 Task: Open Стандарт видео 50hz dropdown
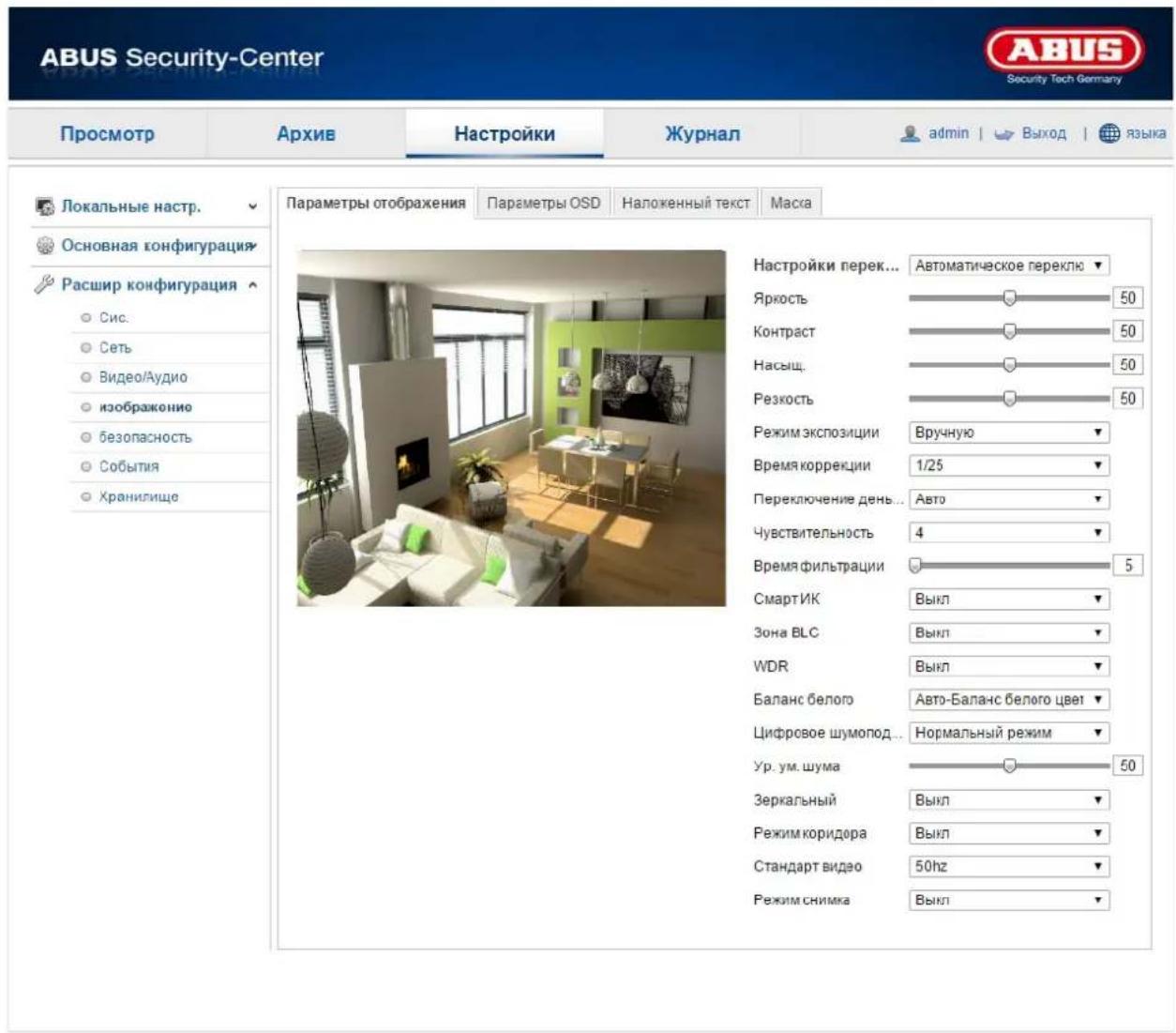tap(1009, 867)
